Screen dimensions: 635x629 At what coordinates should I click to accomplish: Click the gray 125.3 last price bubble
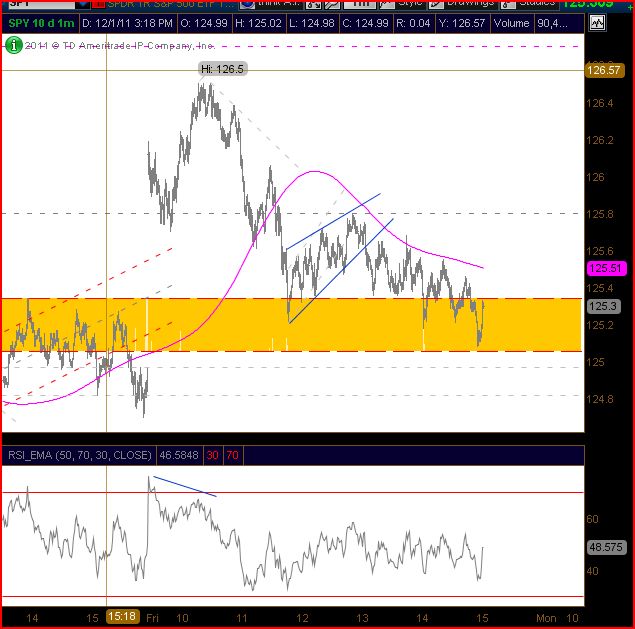[603, 306]
